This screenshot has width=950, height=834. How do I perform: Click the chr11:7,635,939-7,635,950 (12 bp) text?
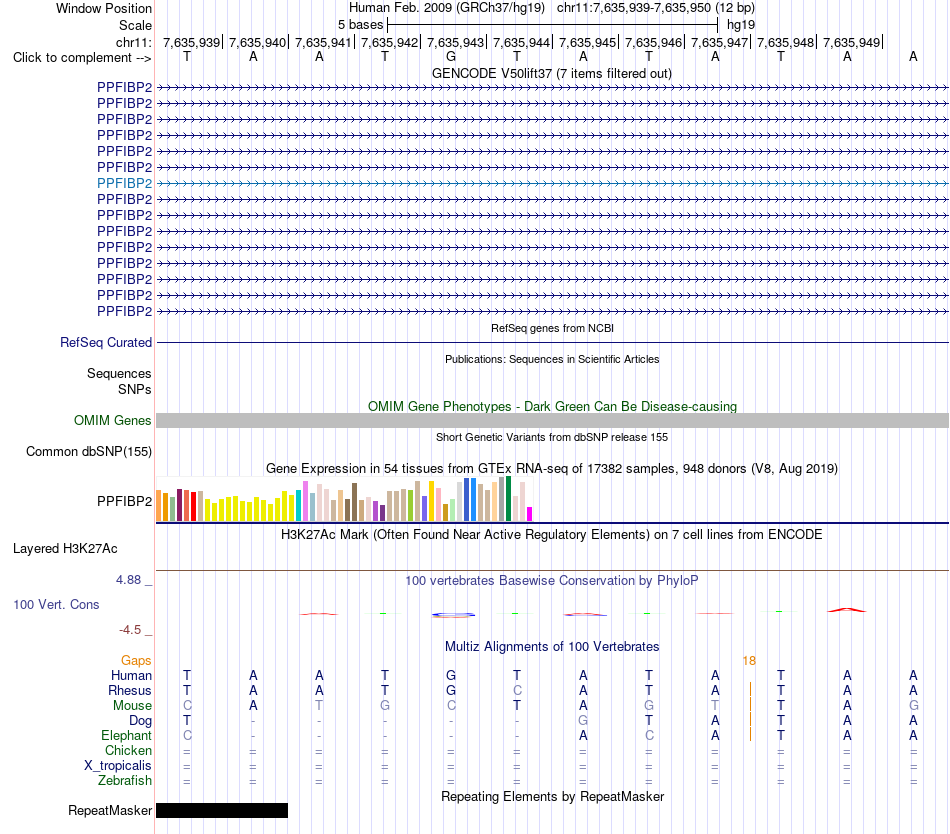click(x=656, y=8)
